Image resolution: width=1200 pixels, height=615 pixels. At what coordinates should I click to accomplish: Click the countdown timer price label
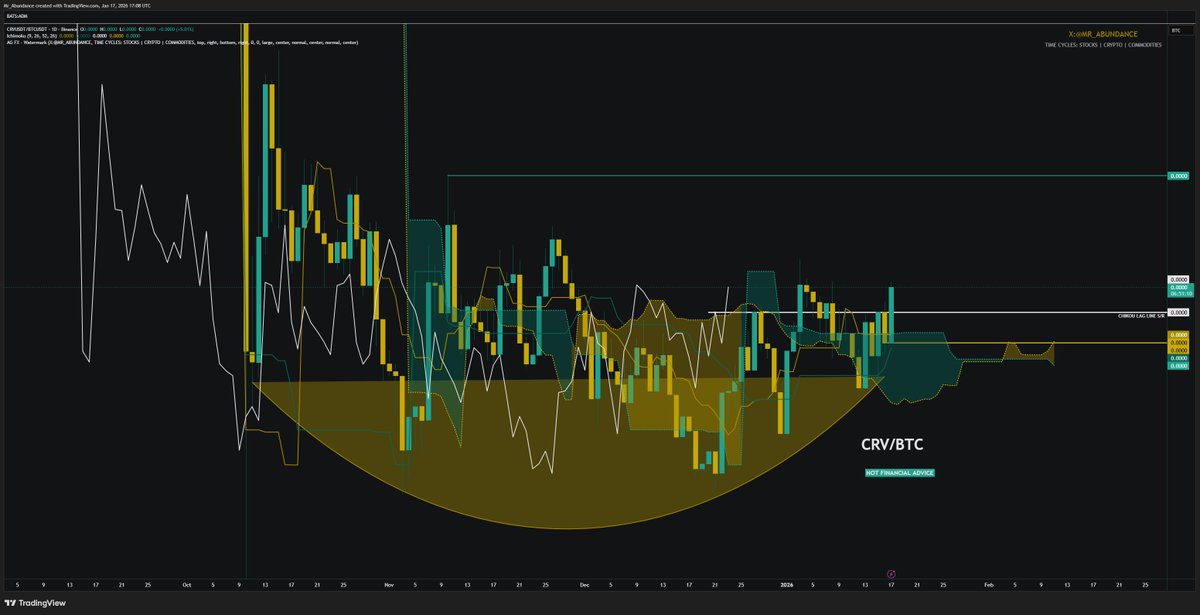(1179, 294)
